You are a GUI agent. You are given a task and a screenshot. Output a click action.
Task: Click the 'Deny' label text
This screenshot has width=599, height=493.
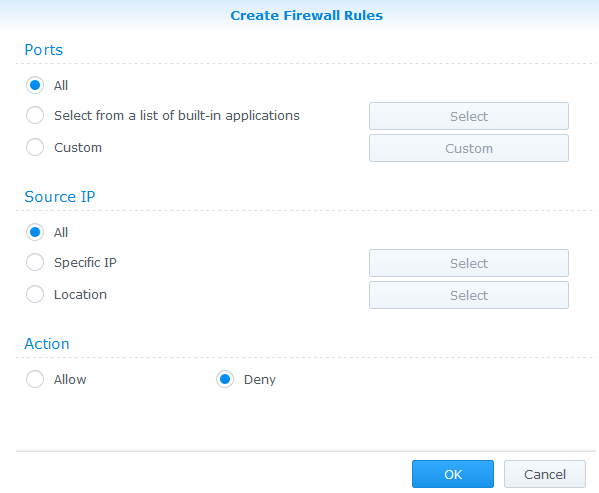pyautogui.click(x=260, y=380)
